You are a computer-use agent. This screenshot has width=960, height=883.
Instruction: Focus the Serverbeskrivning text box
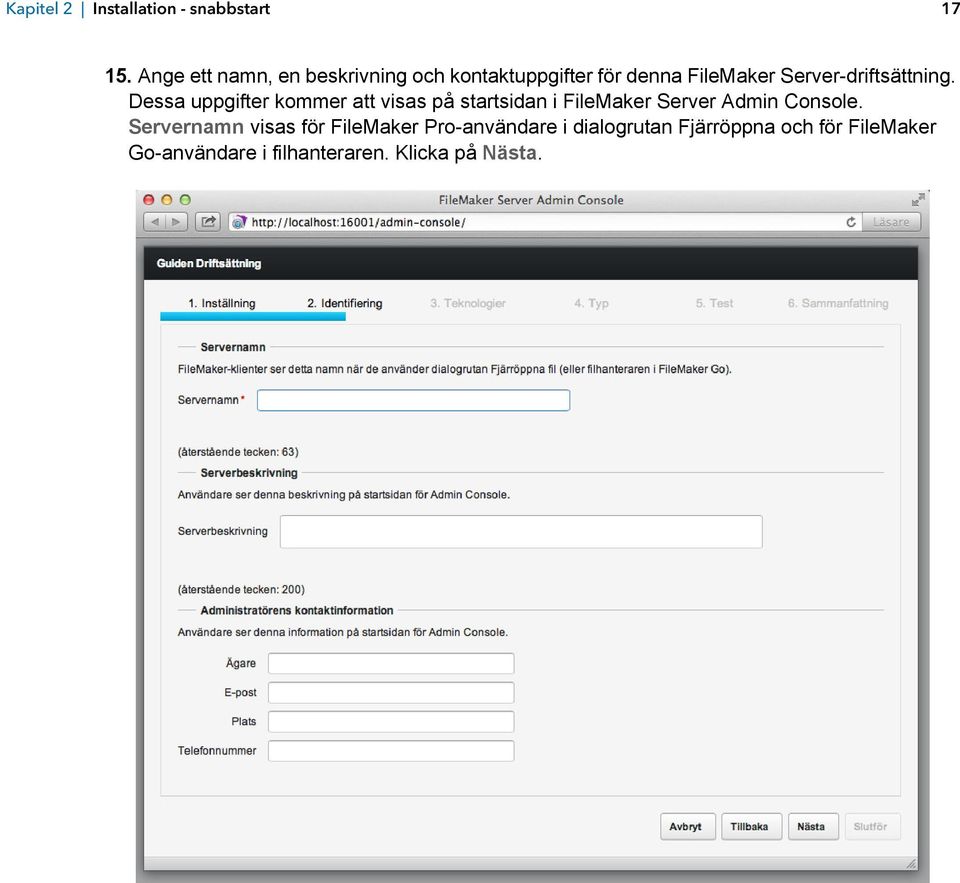coord(521,532)
